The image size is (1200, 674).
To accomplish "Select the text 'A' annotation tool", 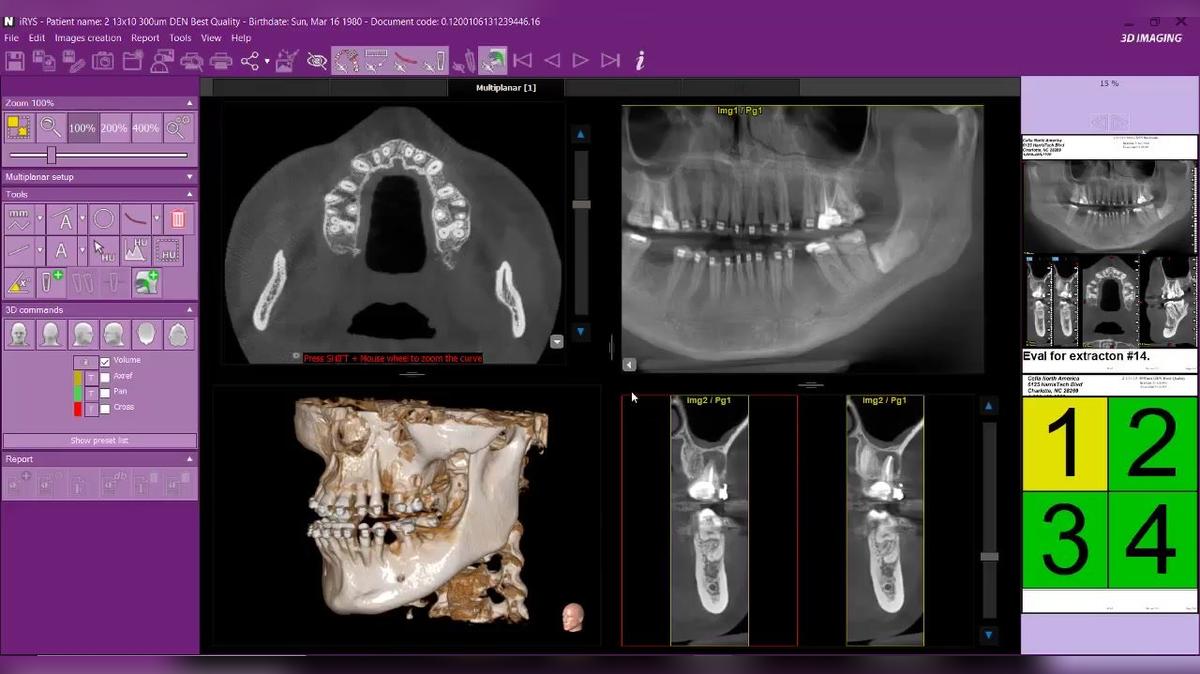I will click(61, 251).
